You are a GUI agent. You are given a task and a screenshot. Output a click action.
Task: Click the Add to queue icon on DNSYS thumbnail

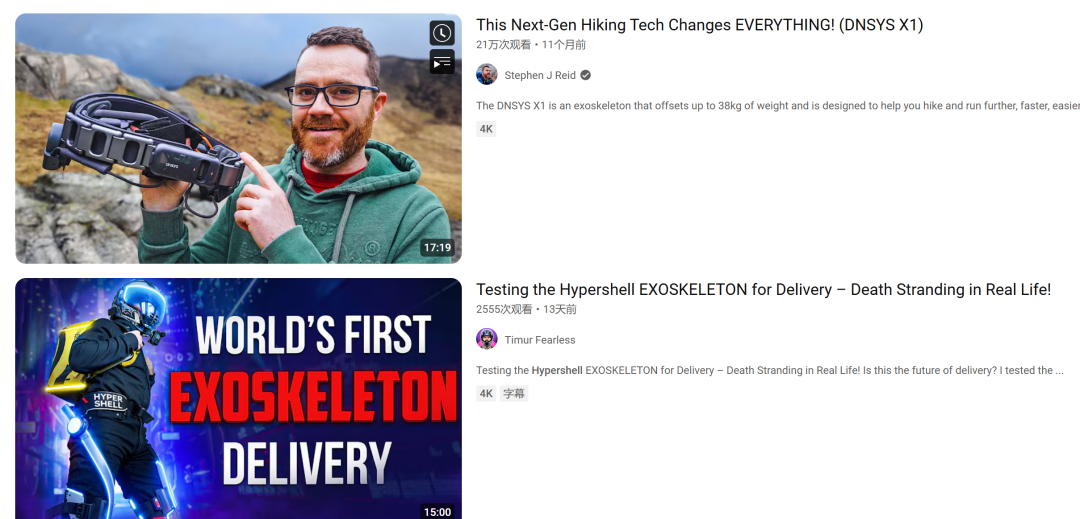point(442,62)
